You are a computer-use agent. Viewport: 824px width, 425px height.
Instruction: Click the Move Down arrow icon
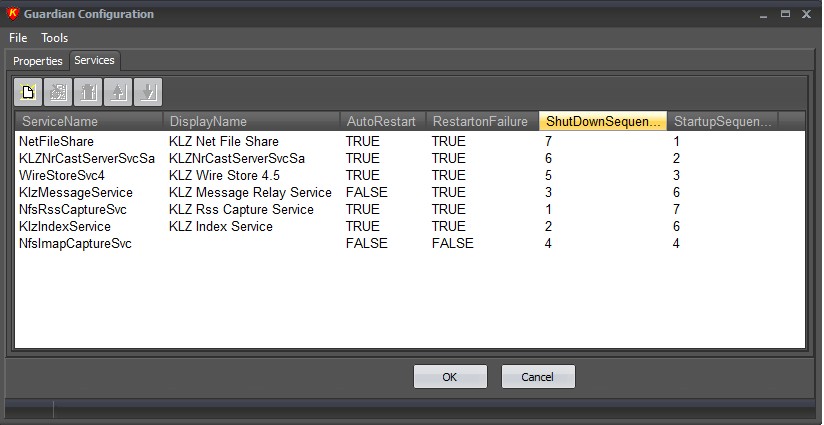(148, 92)
